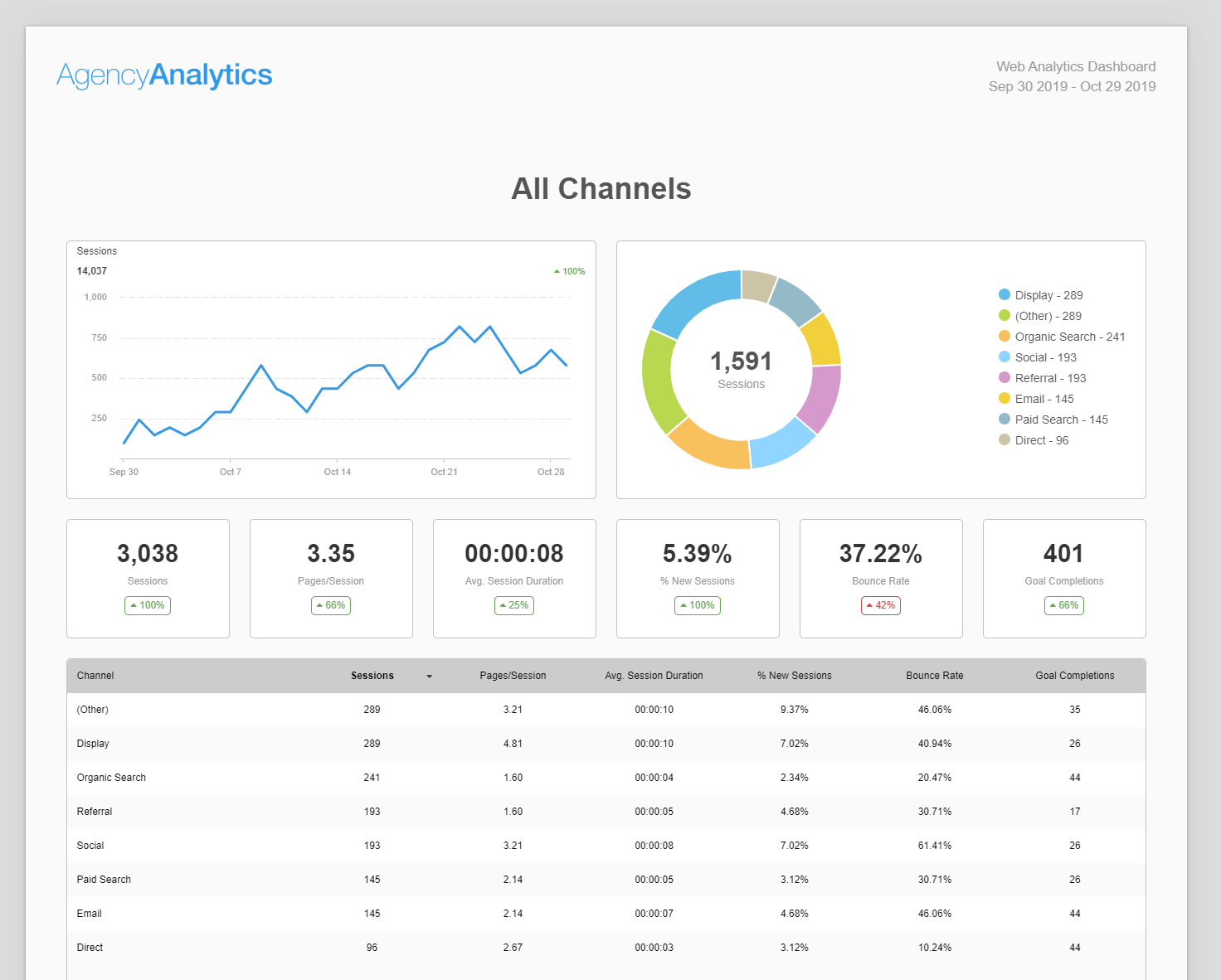Toggle the Referral legend entry
1221x980 pixels.
tap(1042, 378)
